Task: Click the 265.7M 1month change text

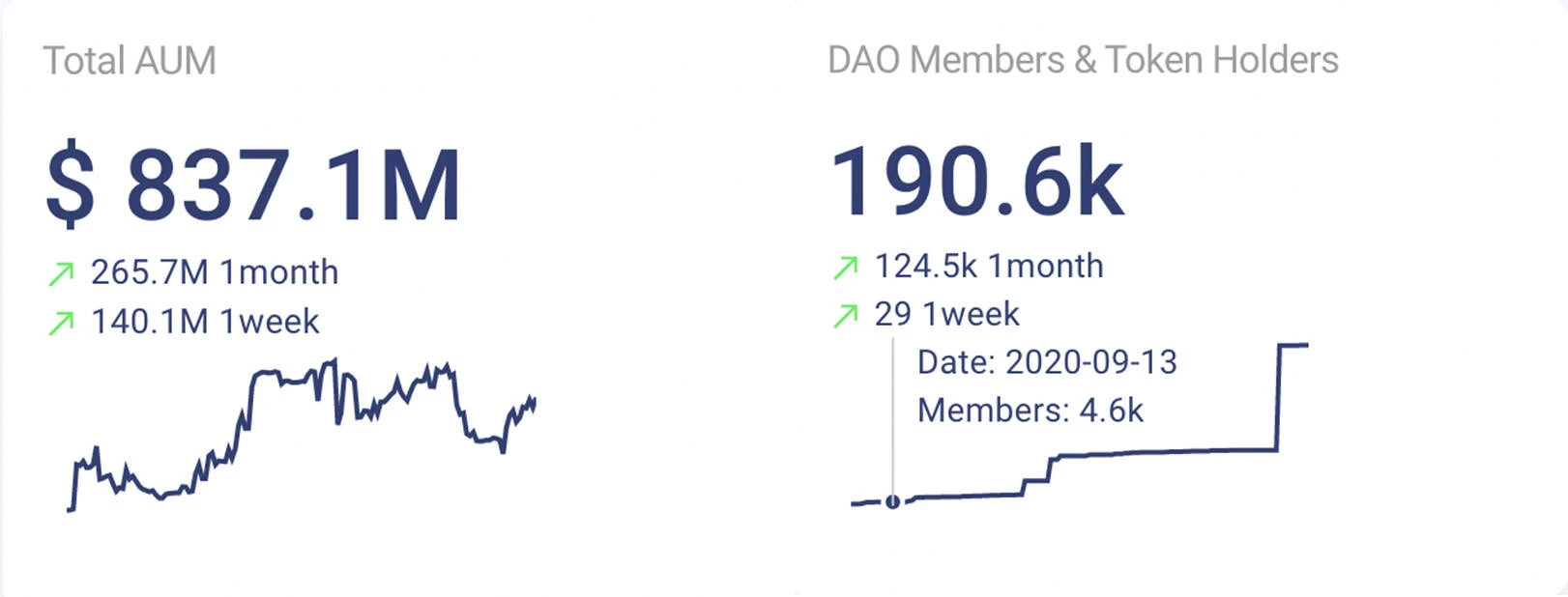Action: coord(215,272)
